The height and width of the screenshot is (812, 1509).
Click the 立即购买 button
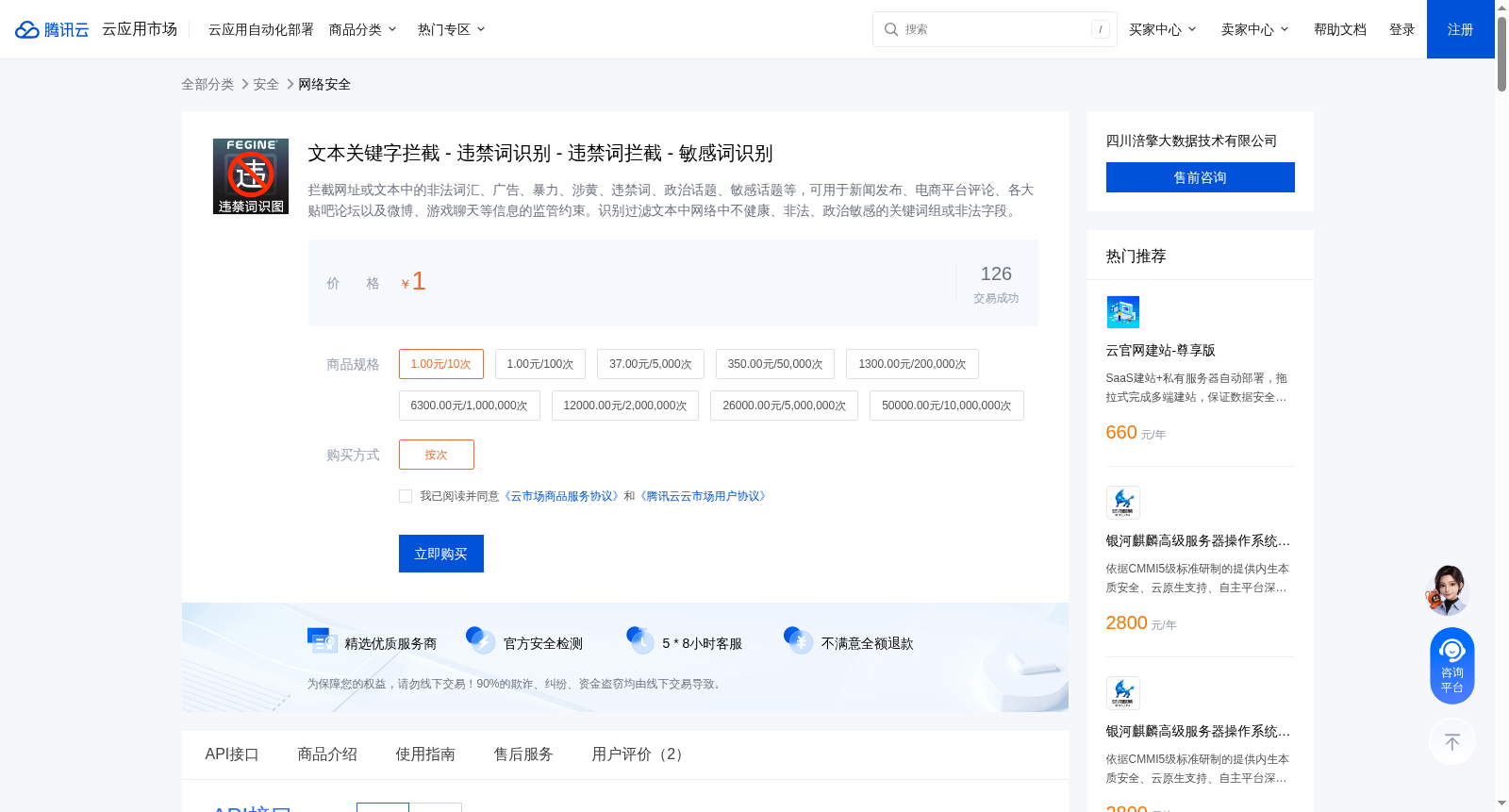click(441, 554)
